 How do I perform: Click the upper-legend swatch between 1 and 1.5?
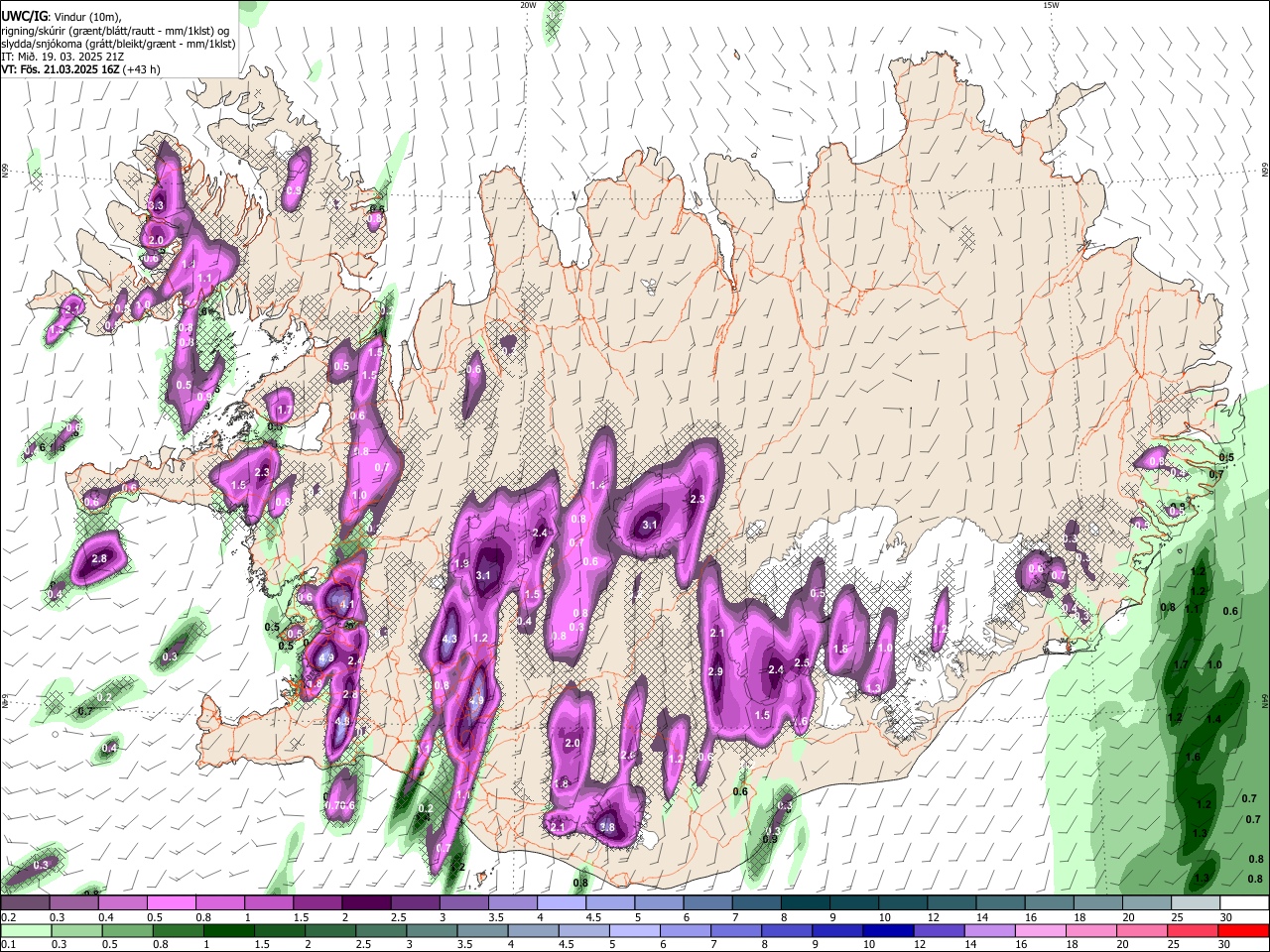pos(269,903)
